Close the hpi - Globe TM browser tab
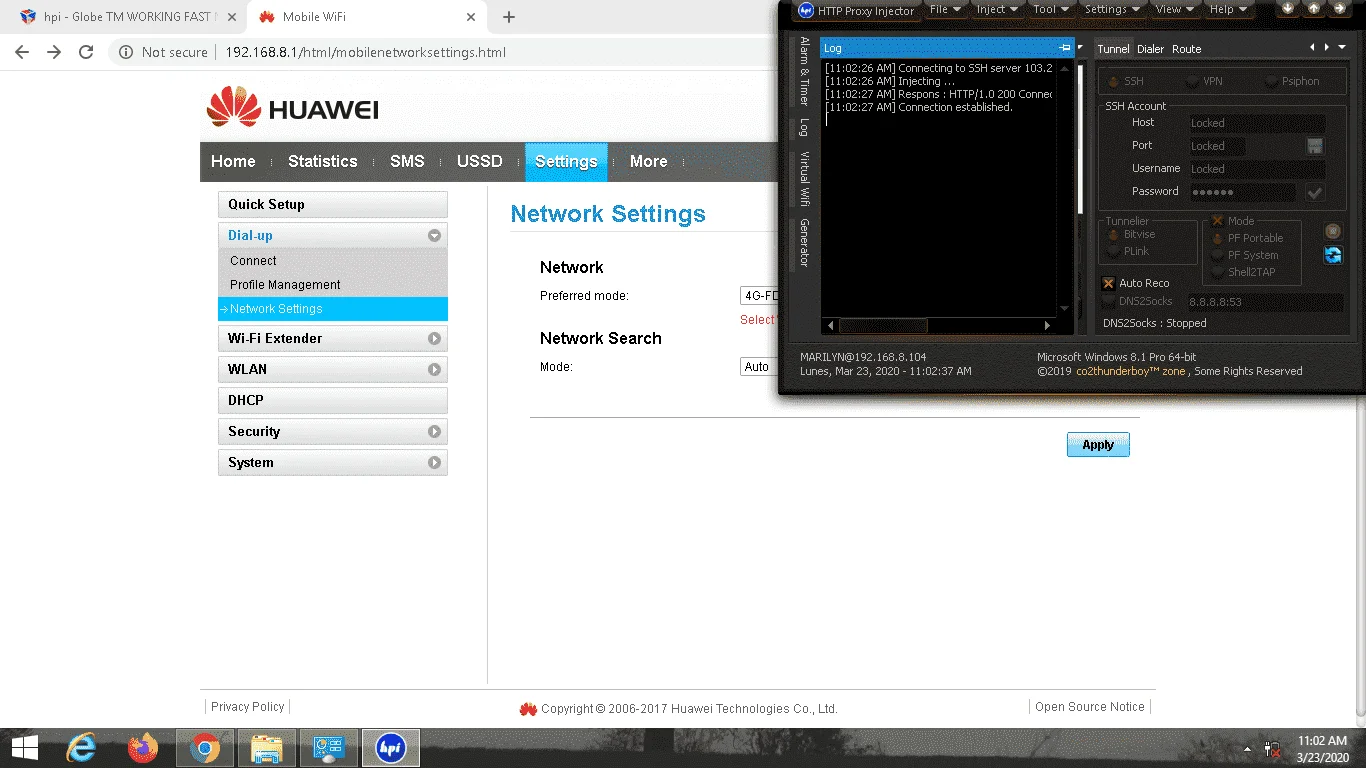Screen dimensions: 1366x768 232,17
